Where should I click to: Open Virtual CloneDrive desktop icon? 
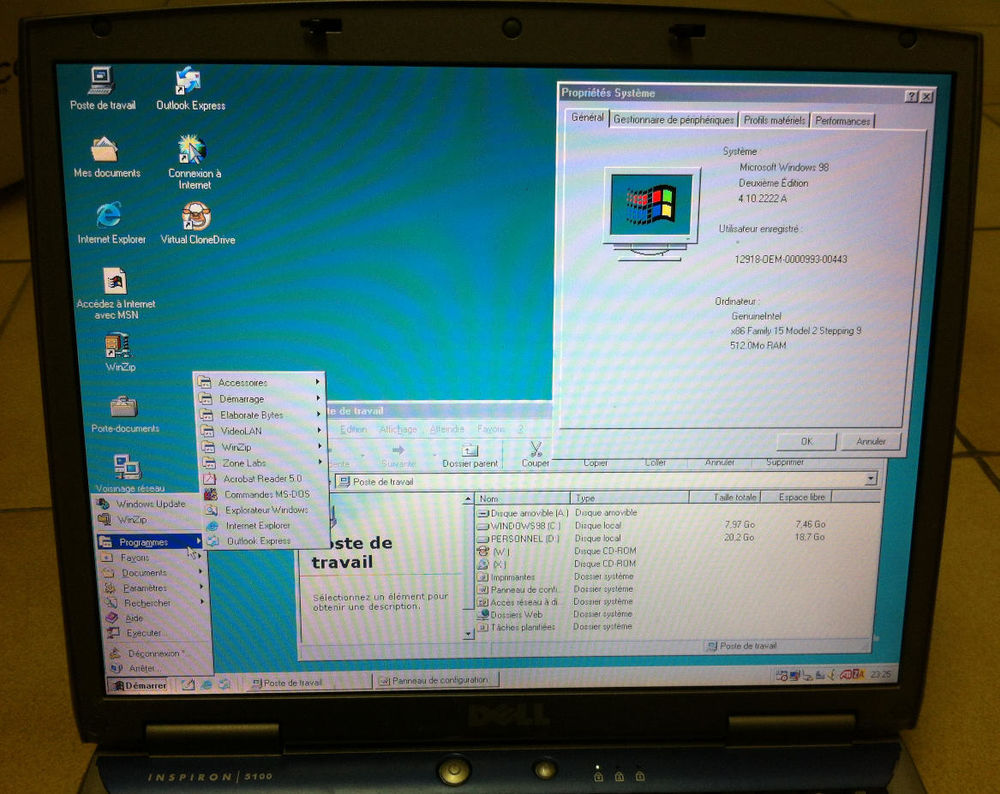(197, 223)
